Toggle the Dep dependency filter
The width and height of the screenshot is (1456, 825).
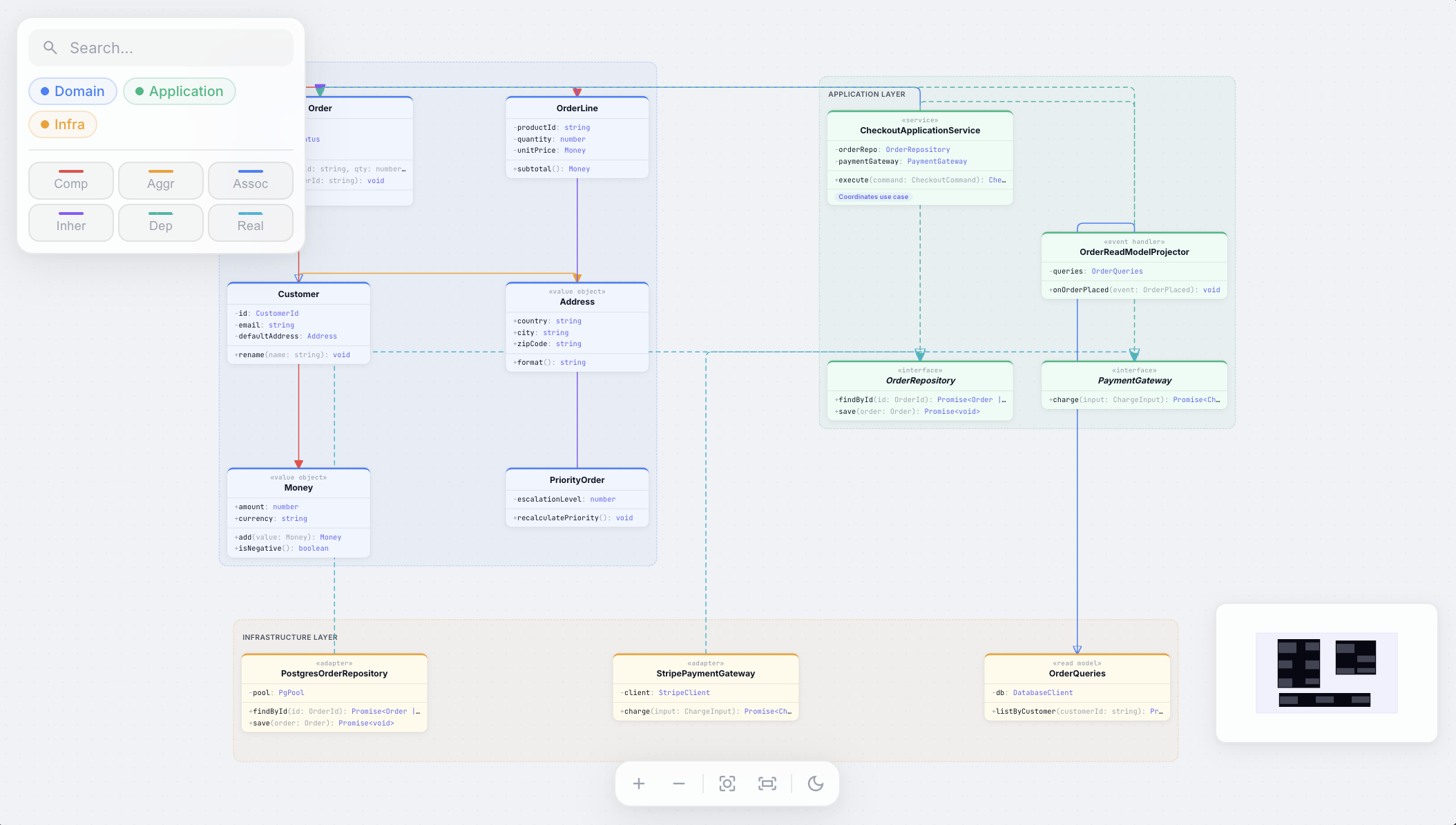click(160, 222)
